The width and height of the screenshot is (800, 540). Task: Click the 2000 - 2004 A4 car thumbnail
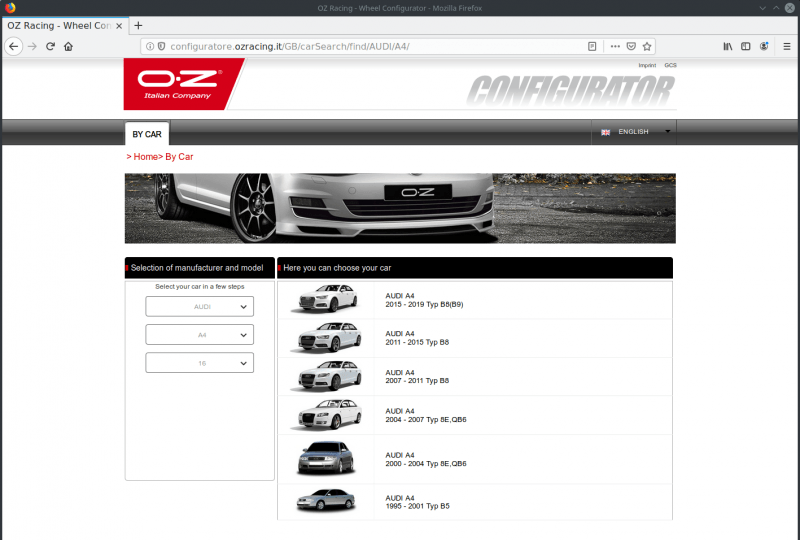(326, 458)
